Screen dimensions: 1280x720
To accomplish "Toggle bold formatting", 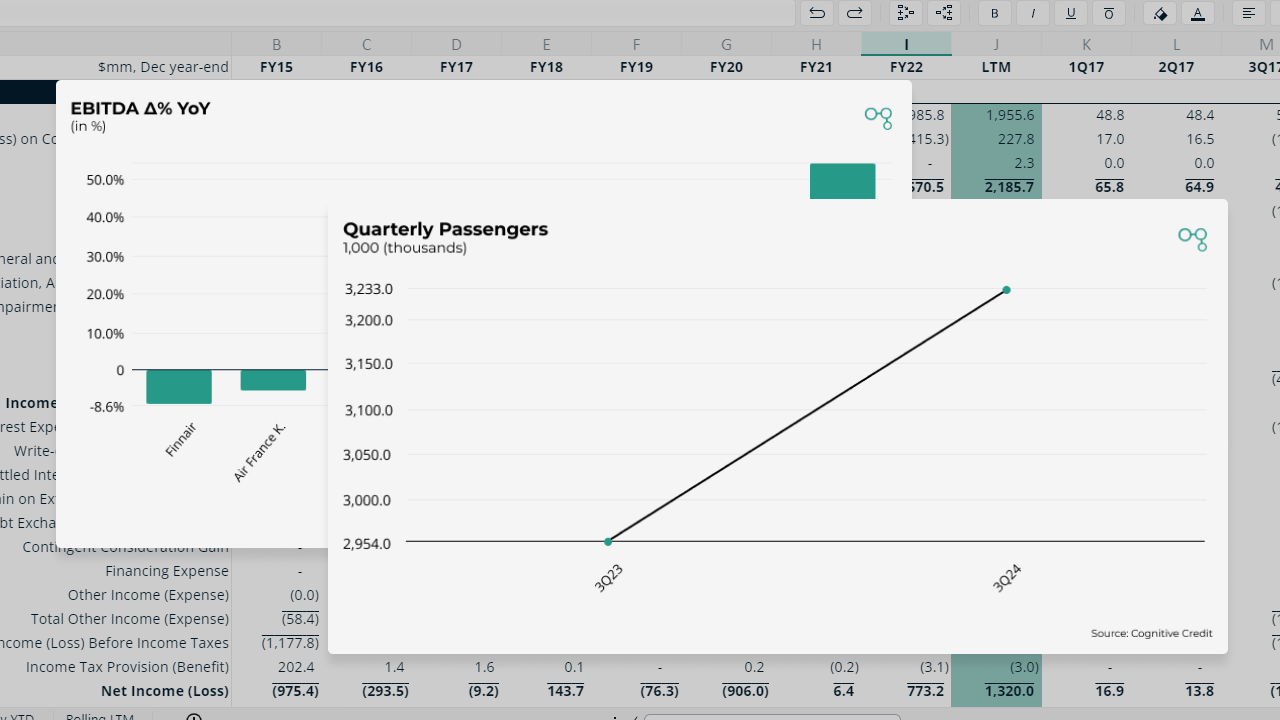I will point(994,13).
